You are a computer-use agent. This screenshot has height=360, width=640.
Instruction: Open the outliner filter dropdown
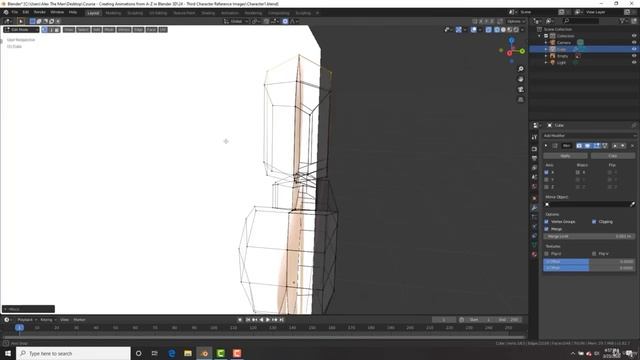point(623,20)
